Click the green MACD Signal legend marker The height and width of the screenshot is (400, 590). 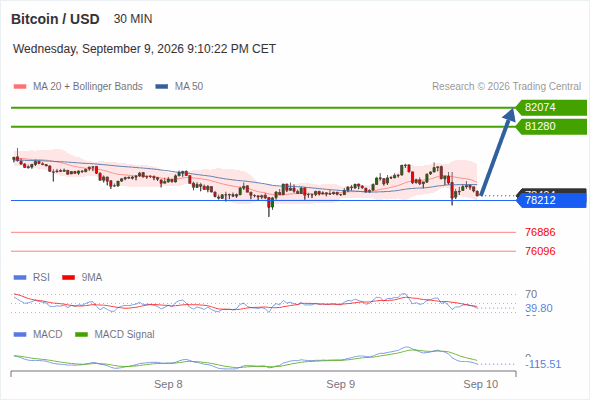point(81,334)
